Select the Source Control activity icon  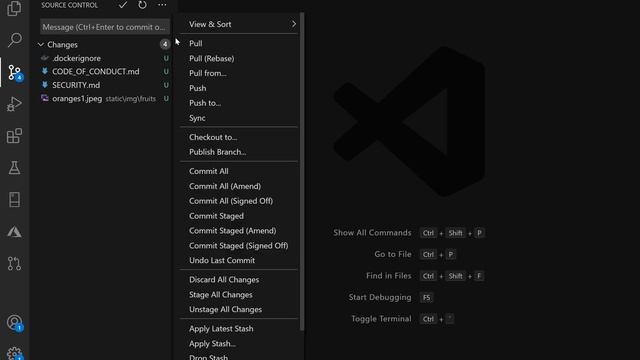coord(15,72)
